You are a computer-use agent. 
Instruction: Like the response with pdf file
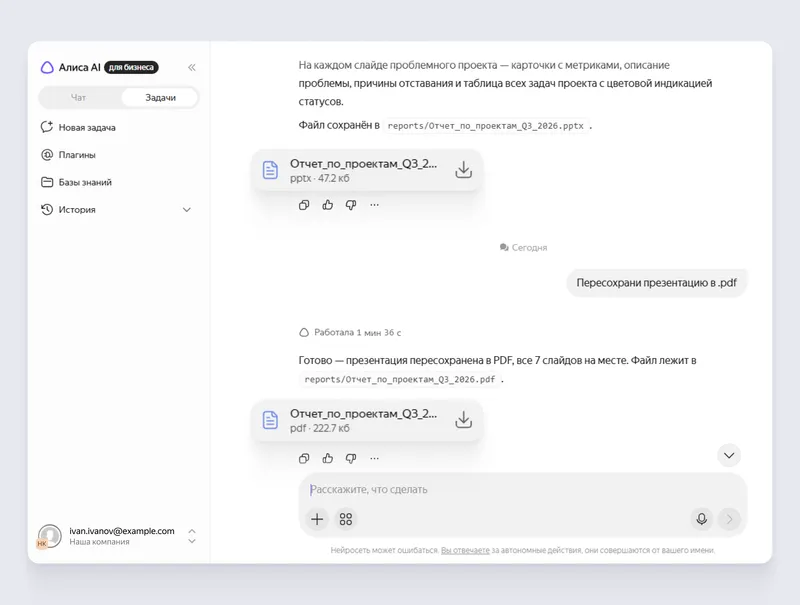(328, 458)
